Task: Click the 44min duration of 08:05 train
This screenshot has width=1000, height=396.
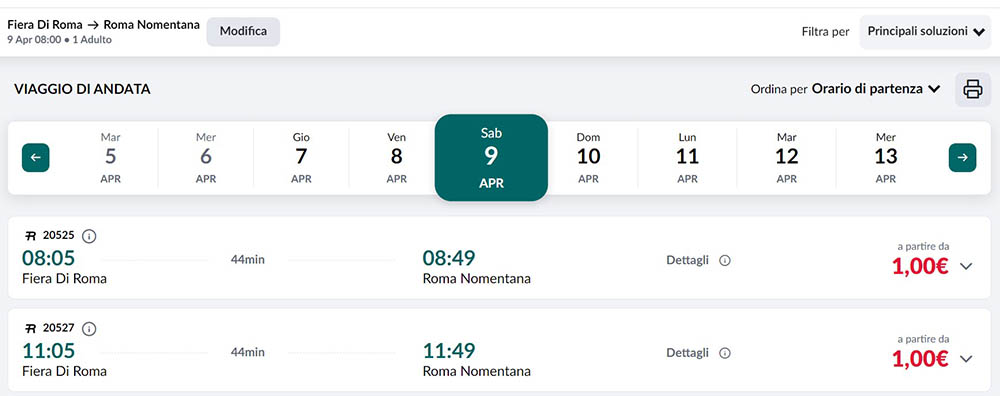Action: coord(247,260)
